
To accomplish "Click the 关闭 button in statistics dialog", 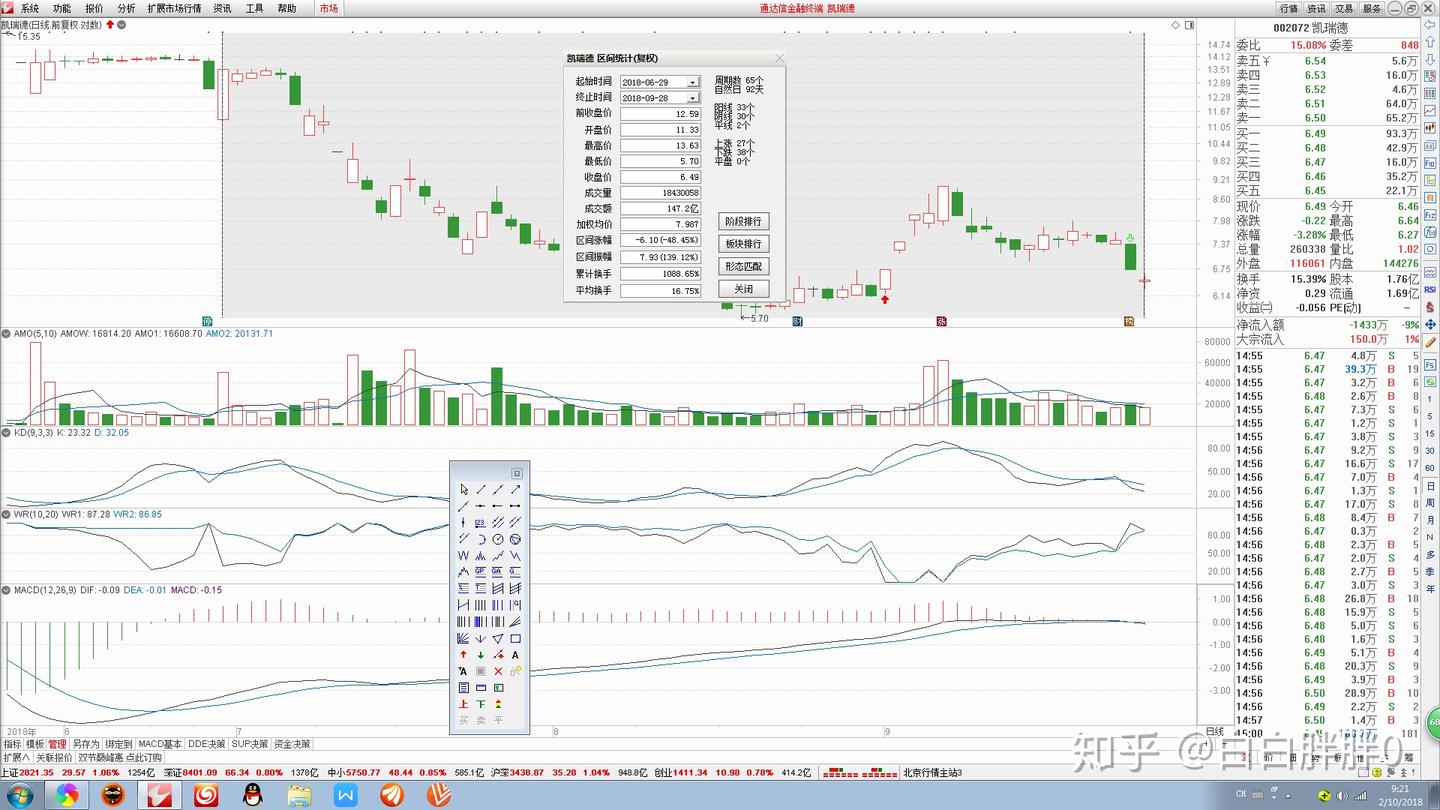I will (744, 289).
